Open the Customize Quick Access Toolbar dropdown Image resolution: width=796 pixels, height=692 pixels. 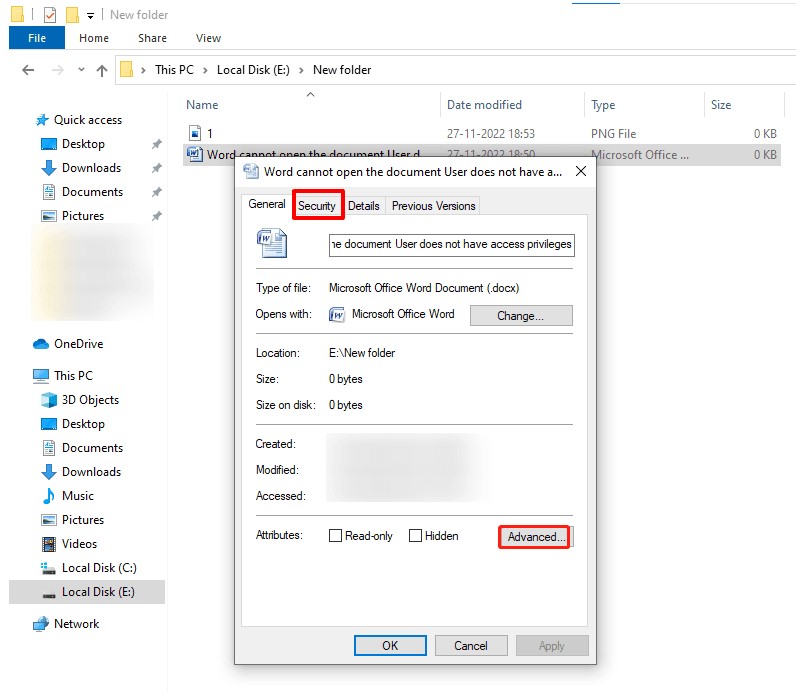pyautogui.click(x=90, y=16)
